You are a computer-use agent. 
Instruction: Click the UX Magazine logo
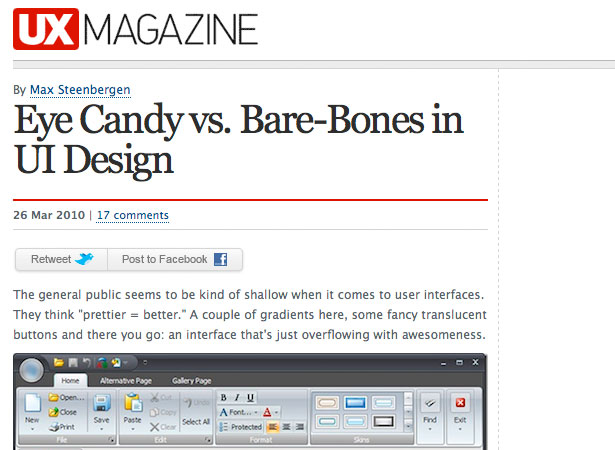point(136,29)
